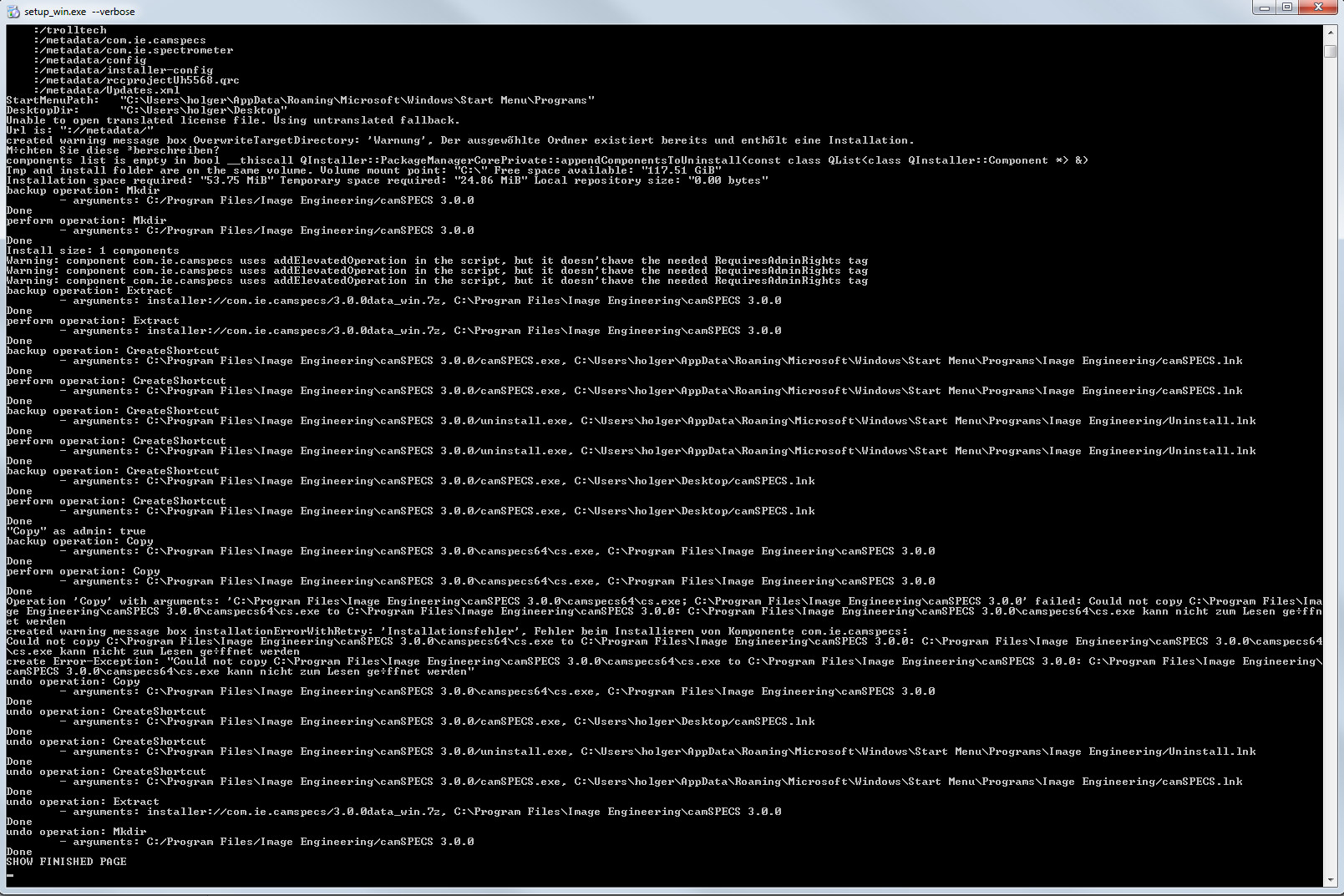
Task: Maximize the console window
Action: [x=1287, y=8]
